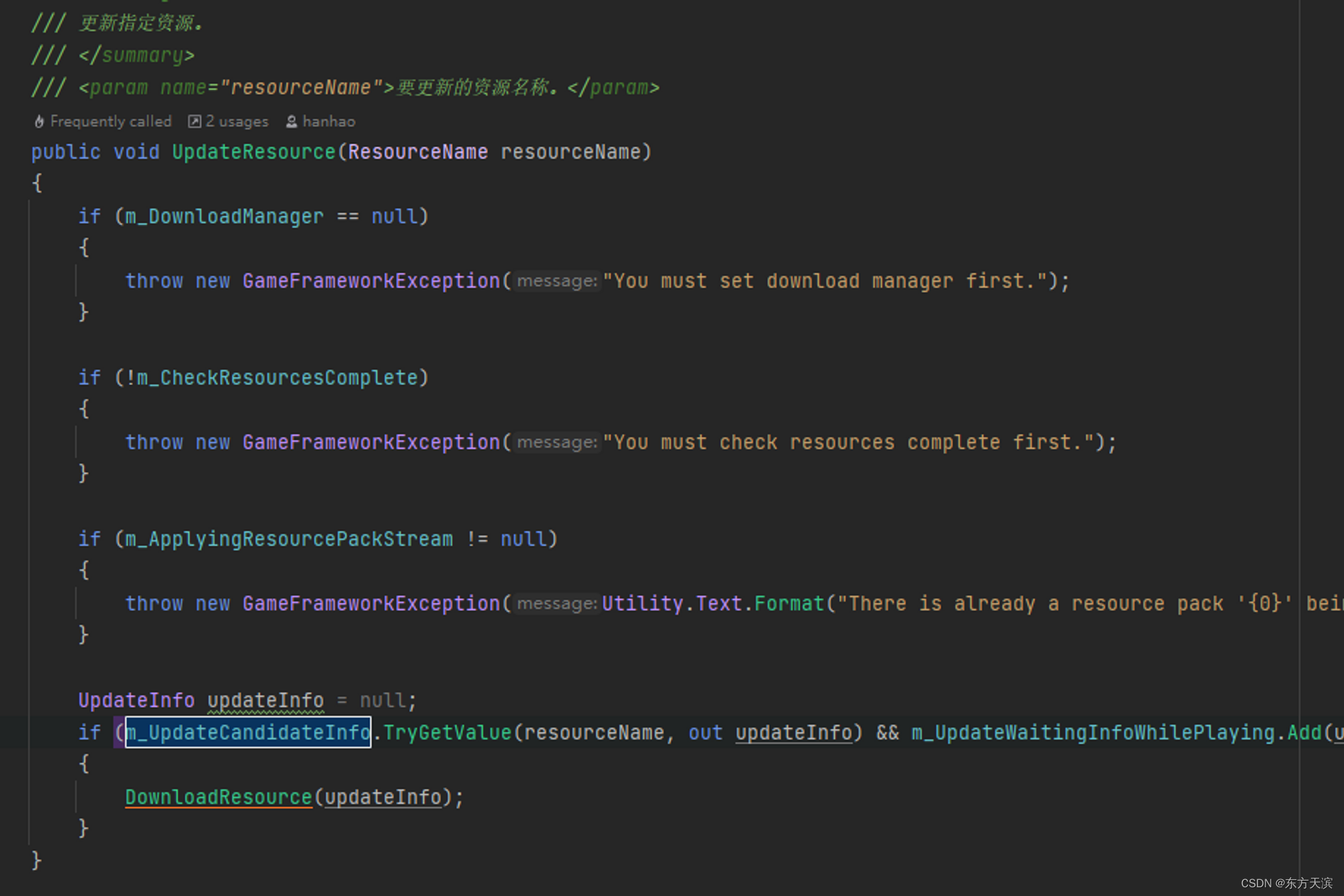Click the greyed-out '= null' initializer of updateInfo

tap(371, 700)
